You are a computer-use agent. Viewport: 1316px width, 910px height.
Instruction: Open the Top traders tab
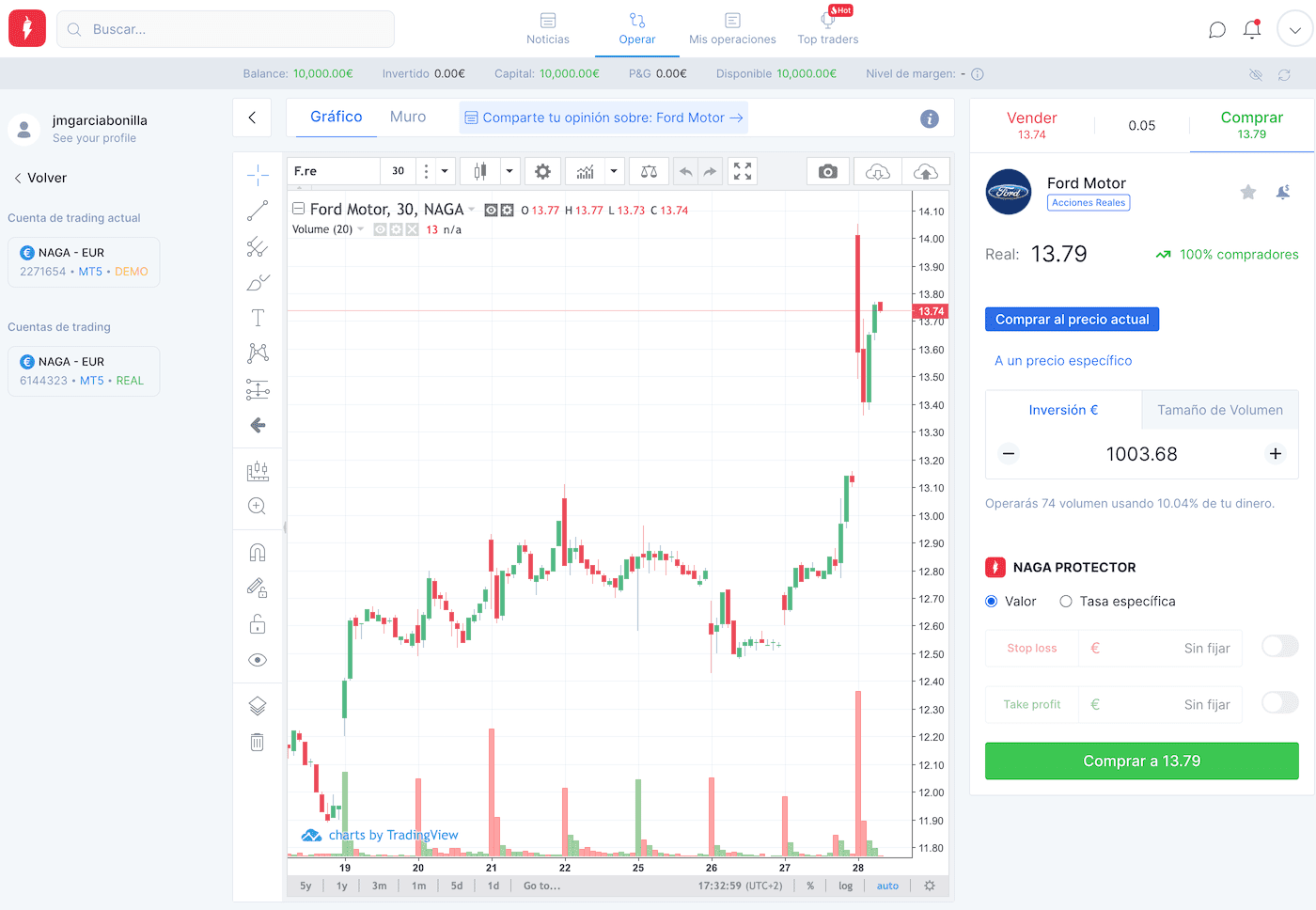828,29
